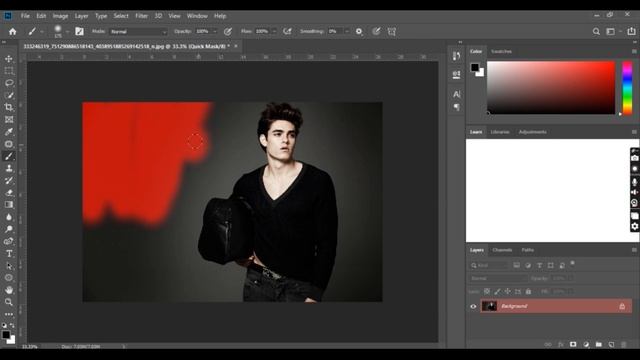Select the Quick Selection tool
The image size is (640, 360).
9,96
